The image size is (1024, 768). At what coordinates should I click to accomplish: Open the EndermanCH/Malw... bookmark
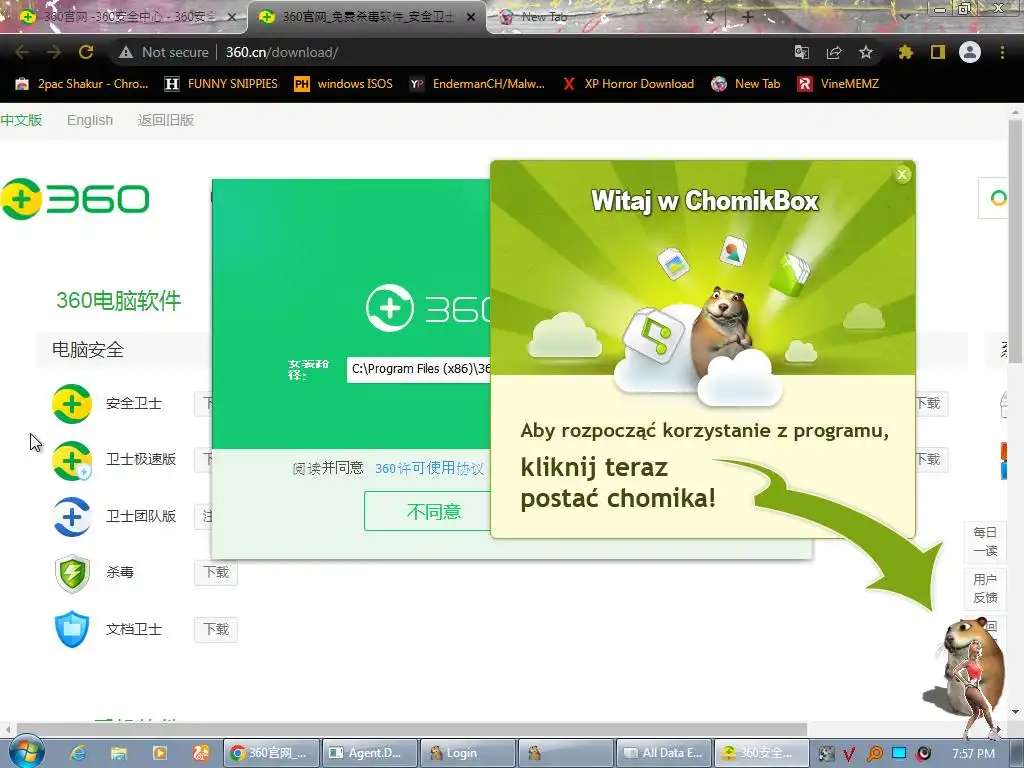point(477,84)
